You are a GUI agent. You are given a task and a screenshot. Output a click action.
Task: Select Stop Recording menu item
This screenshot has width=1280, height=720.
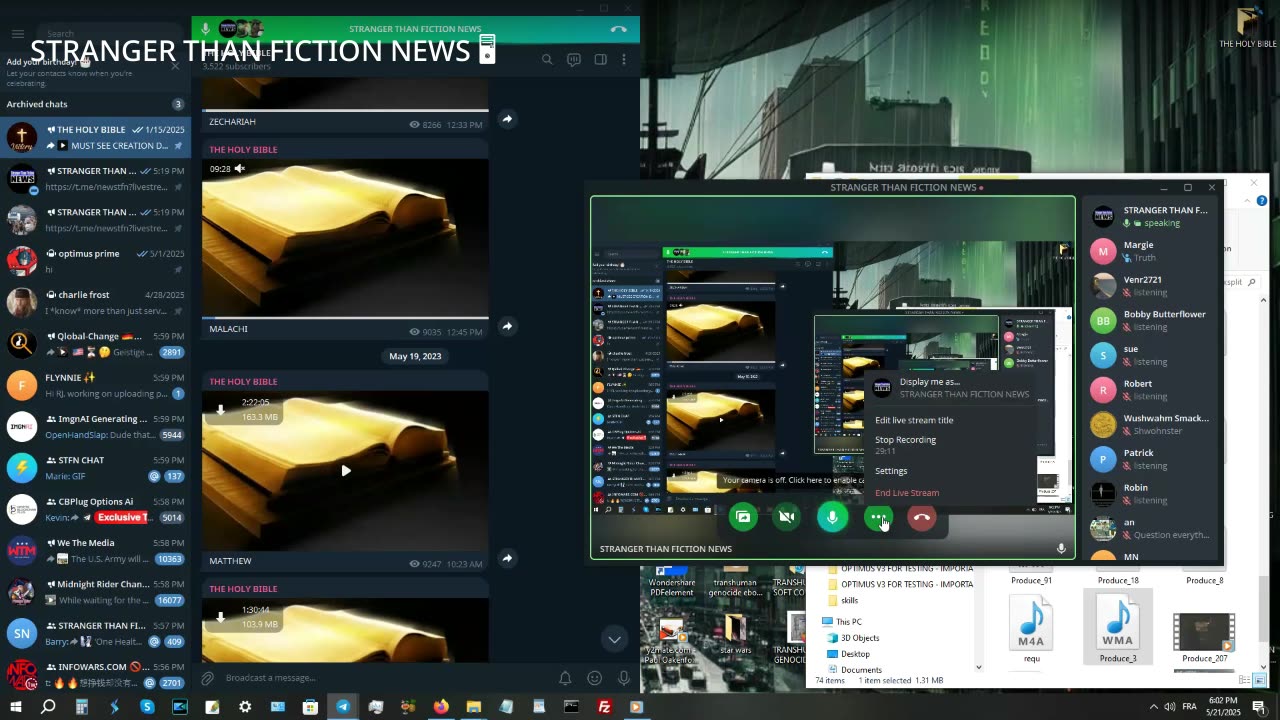click(952, 445)
